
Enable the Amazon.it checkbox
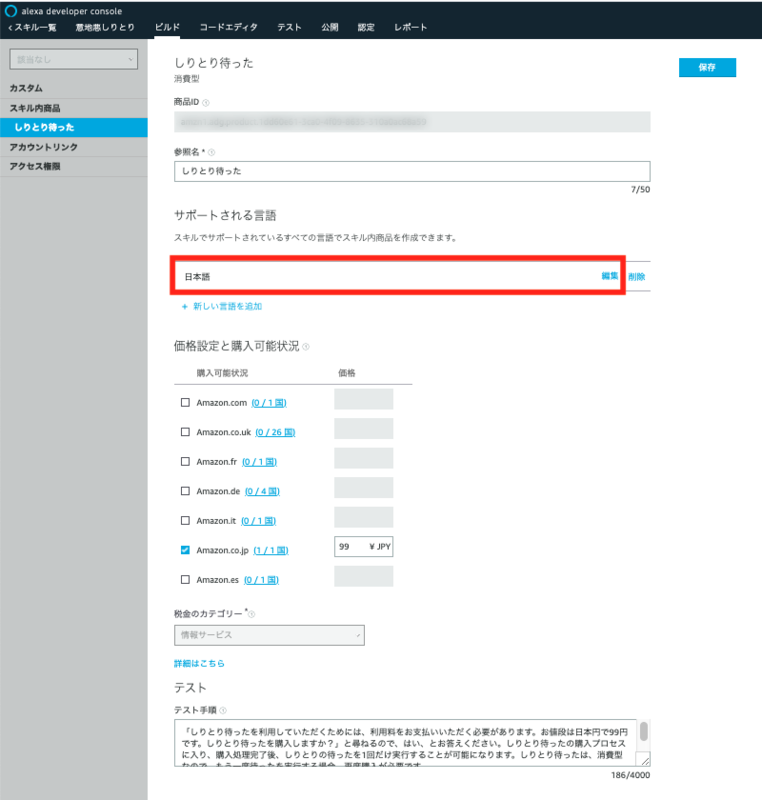coord(185,521)
